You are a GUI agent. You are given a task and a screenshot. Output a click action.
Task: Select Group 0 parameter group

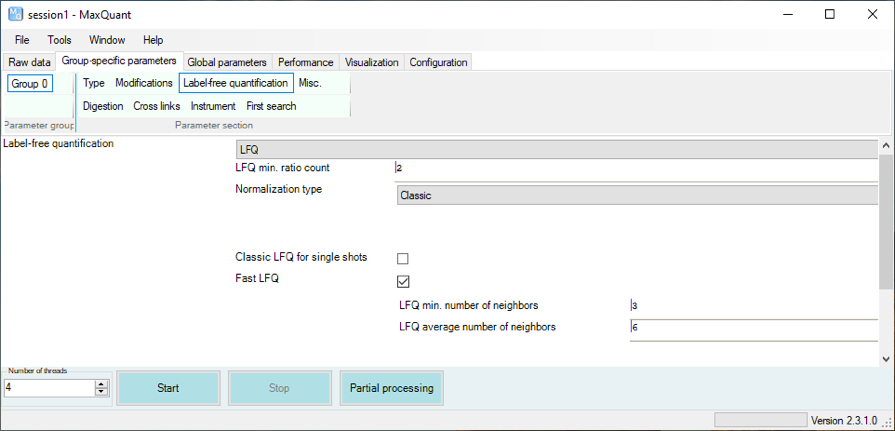(29, 84)
